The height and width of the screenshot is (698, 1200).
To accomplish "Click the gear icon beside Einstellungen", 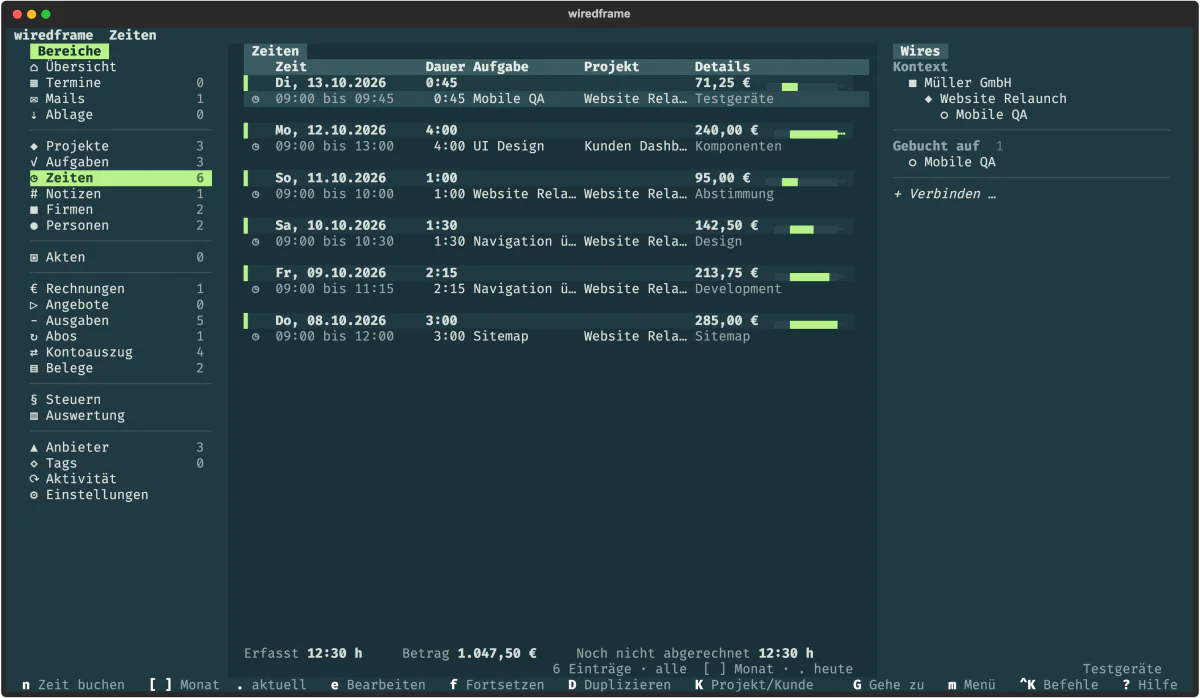I will click(34, 495).
